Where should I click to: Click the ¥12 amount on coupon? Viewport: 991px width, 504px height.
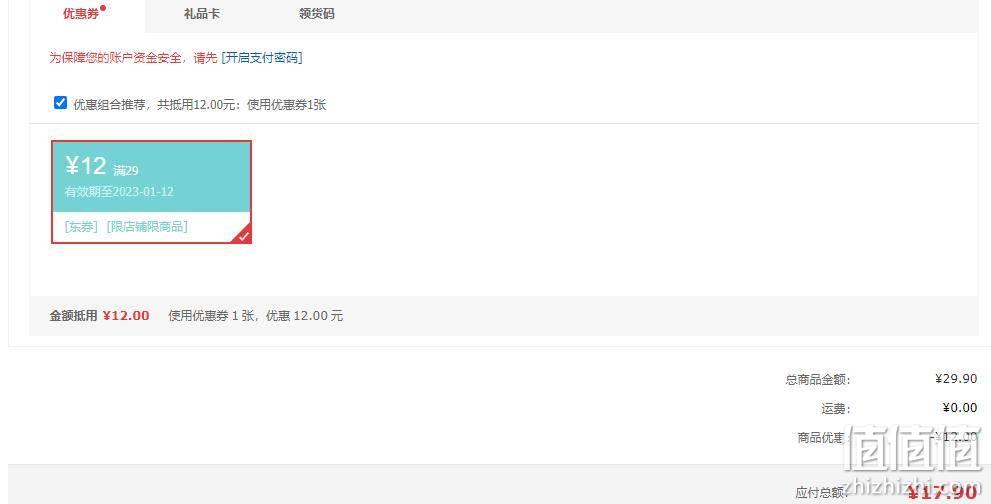click(x=85, y=166)
